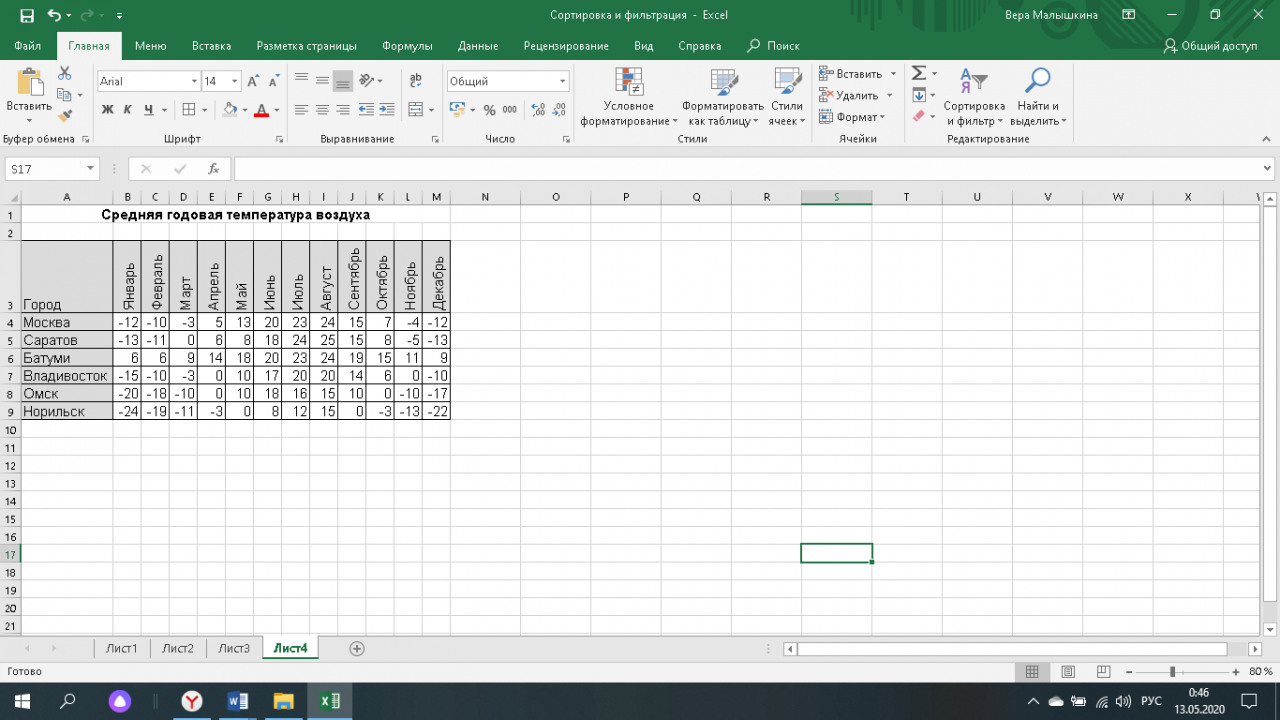The width and height of the screenshot is (1280, 720).
Task: Toggle center horizontal alignment
Action: coord(322,110)
